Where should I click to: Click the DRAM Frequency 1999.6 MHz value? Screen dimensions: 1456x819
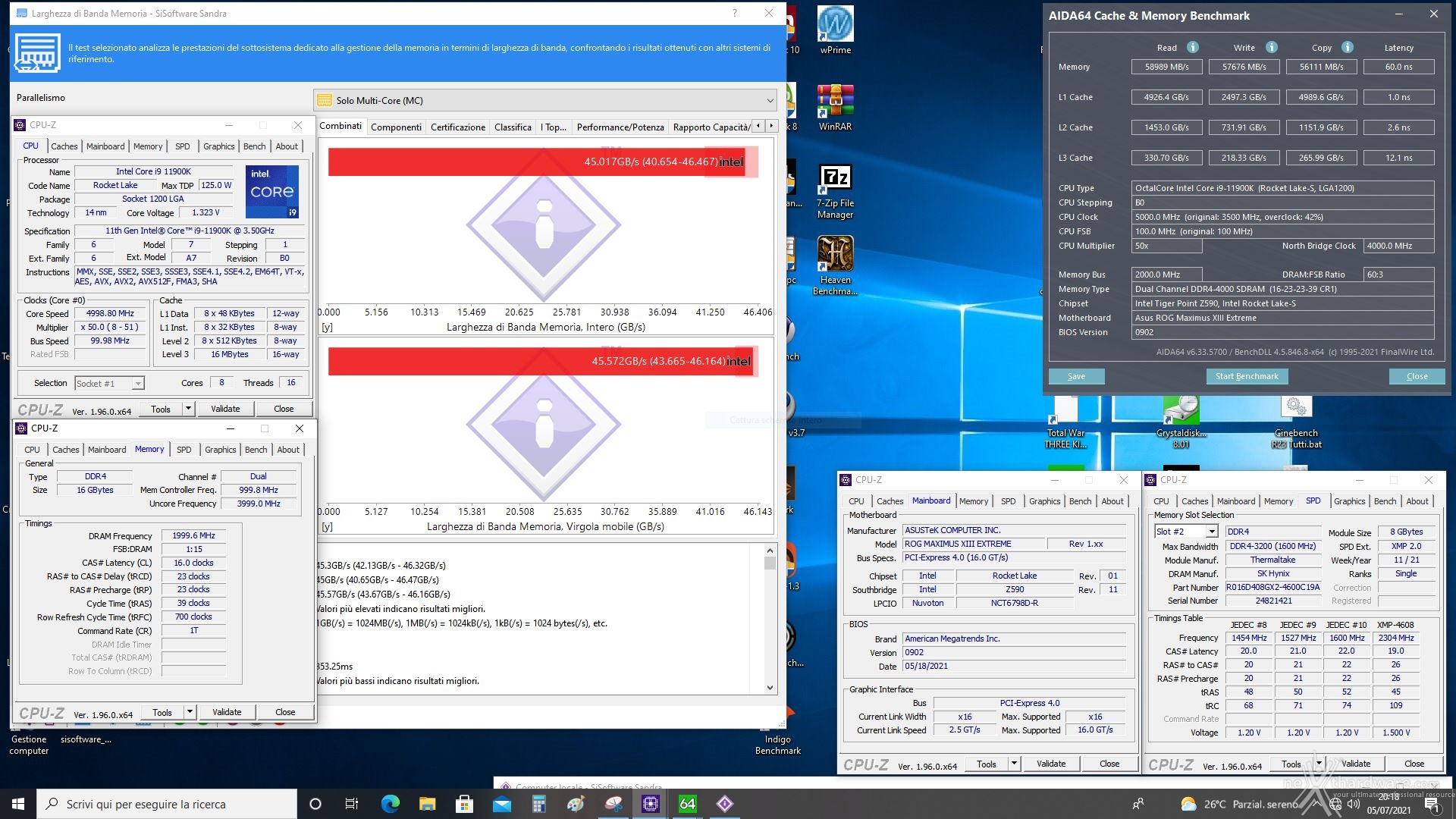tap(193, 535)
